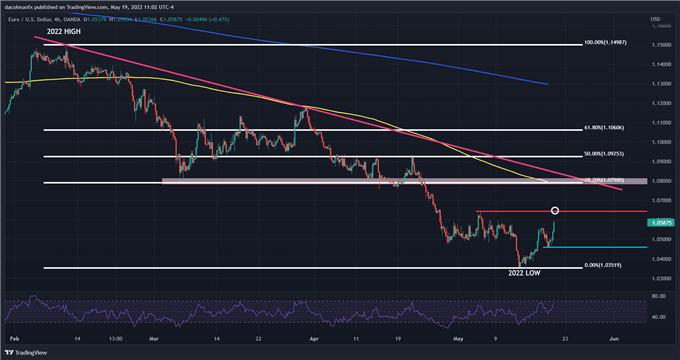Select the 19 date label
680x360 pixels.
point(399,339)
